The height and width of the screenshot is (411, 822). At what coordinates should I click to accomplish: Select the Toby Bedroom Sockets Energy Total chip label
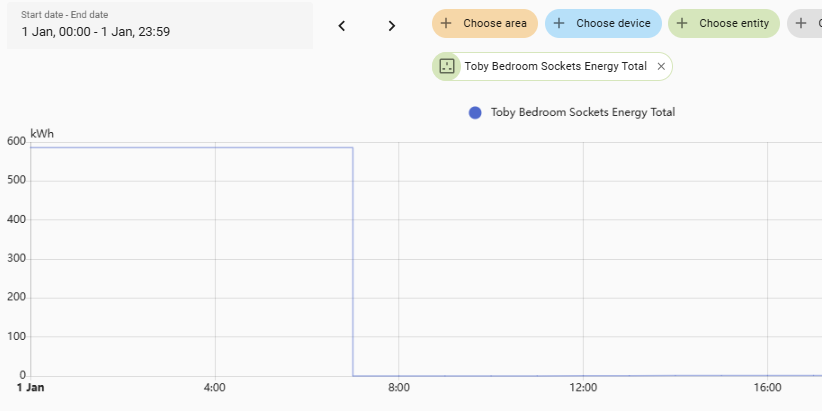pyautogui.click(x=556, y=66)
